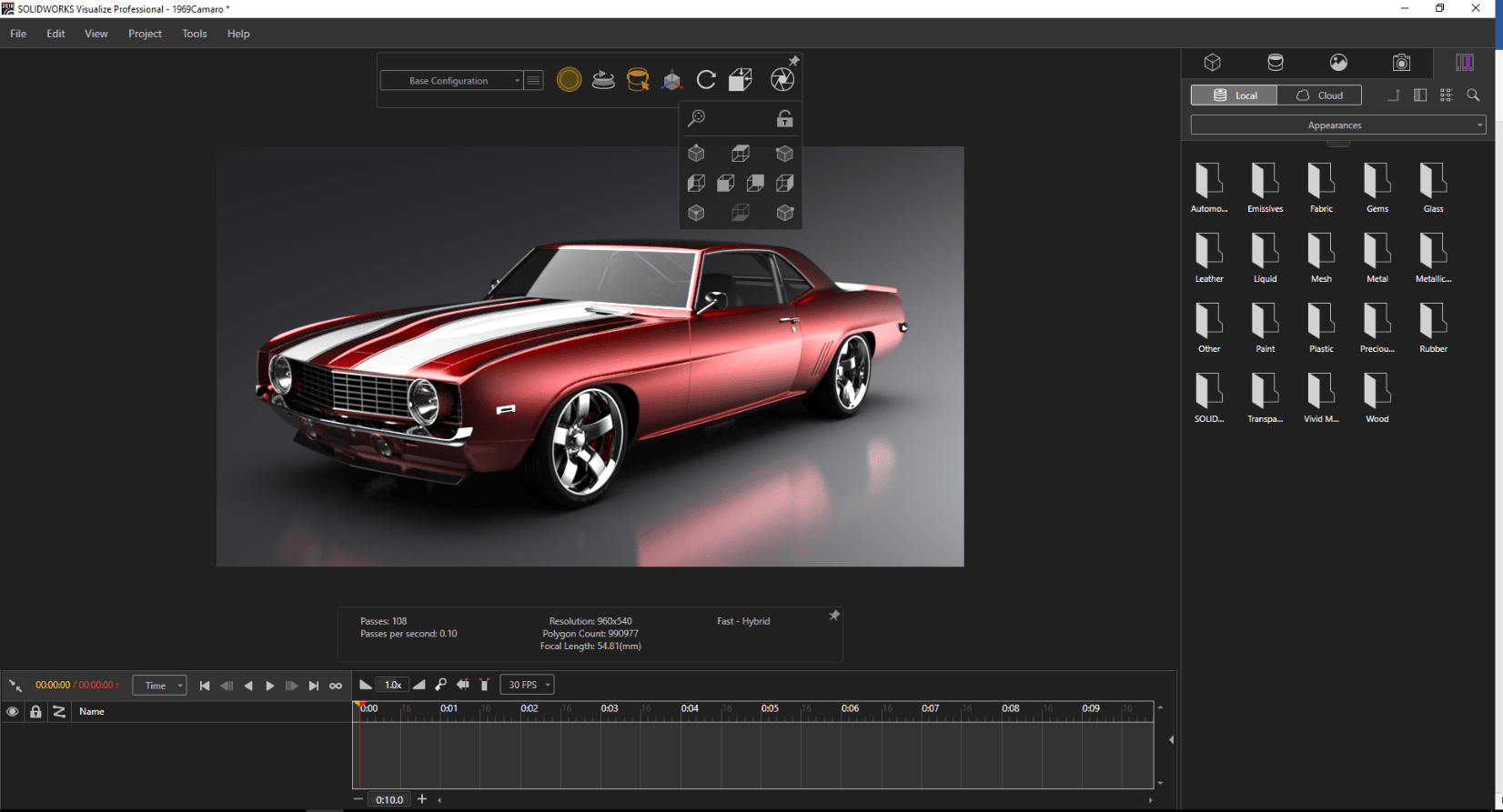
Task: Open the Wood folder
Action: pos(1377,397)
